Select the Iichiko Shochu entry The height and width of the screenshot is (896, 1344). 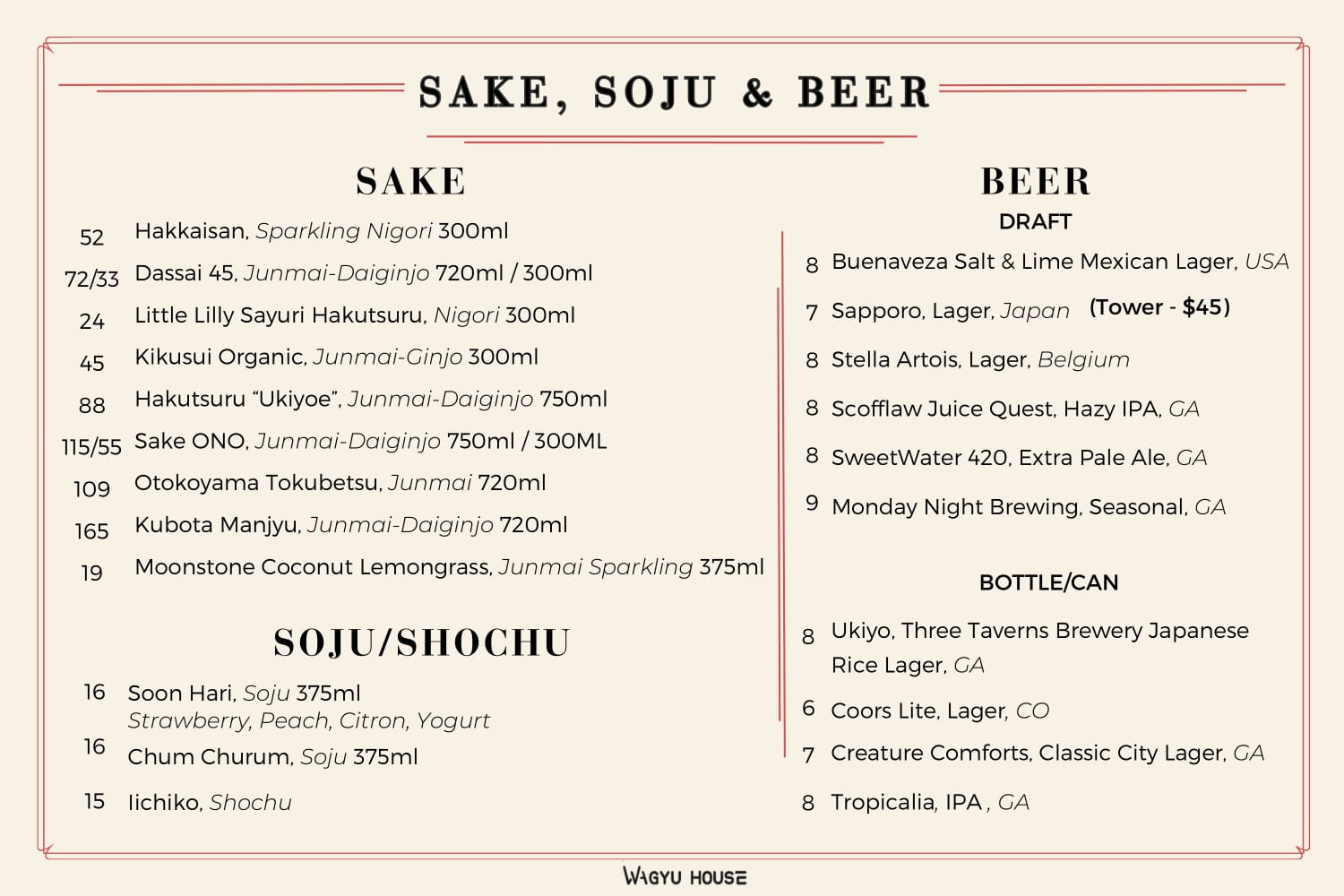[210, 803]
